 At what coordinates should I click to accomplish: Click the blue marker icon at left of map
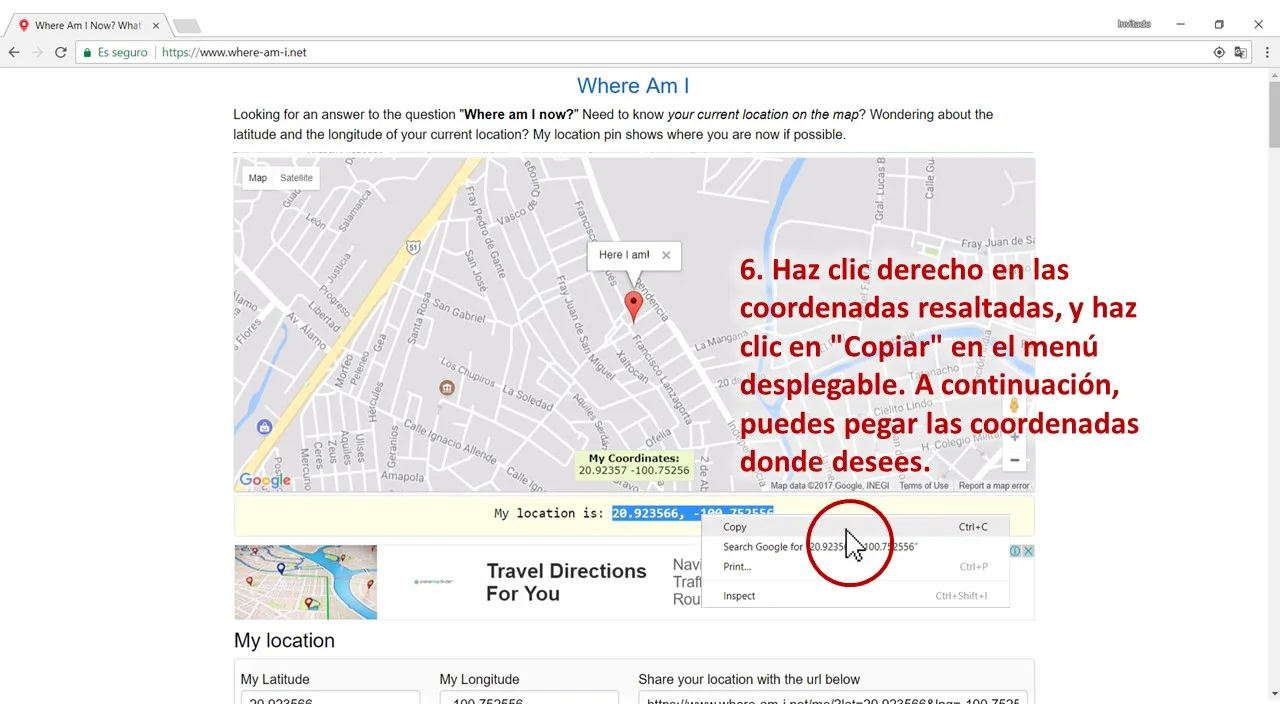(x=264, y=427)
